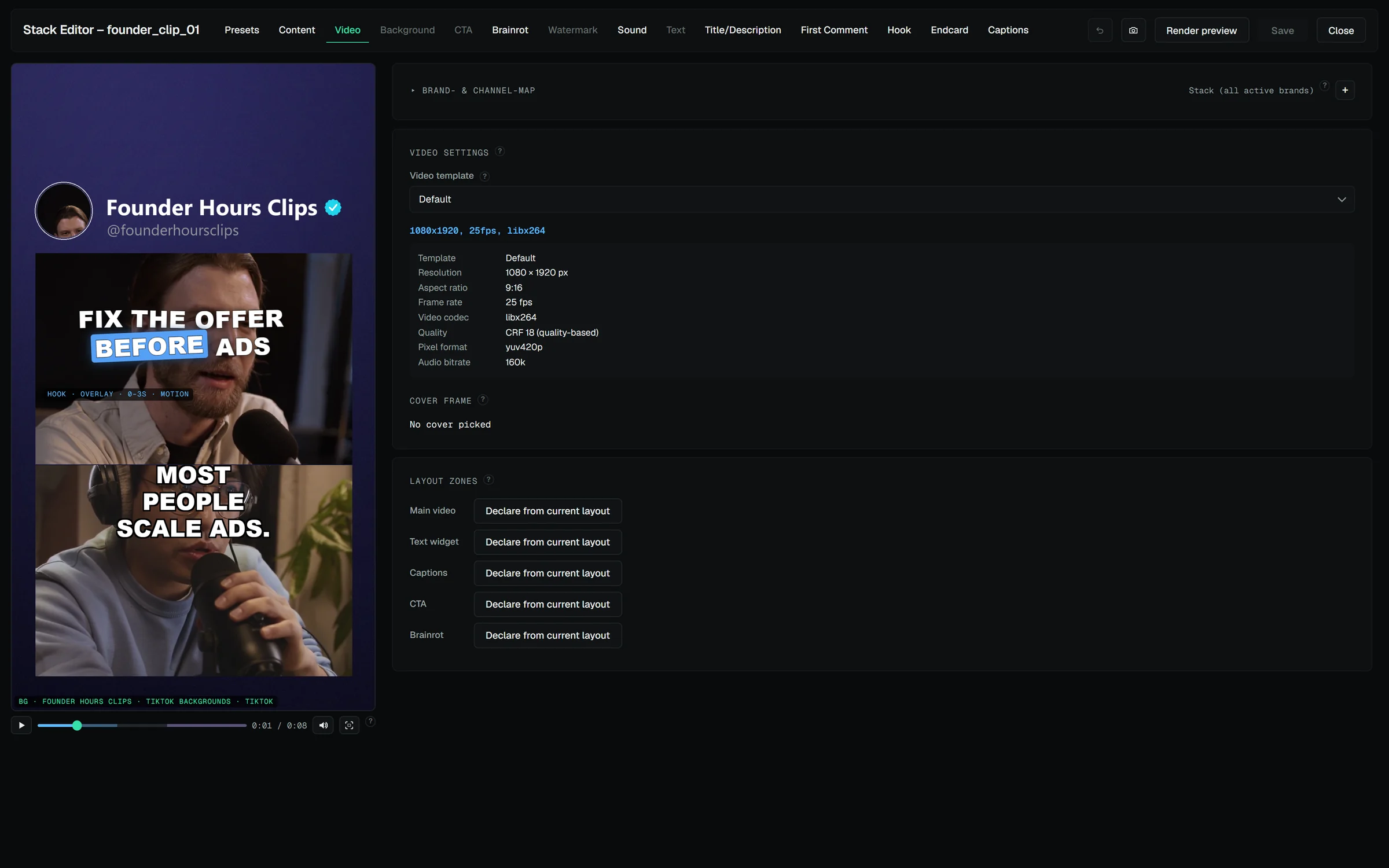Expand the Brand- & Channel-Map section
Image resolution: width=1389 pixels, height=868 pixels.
tap(473, 91)
